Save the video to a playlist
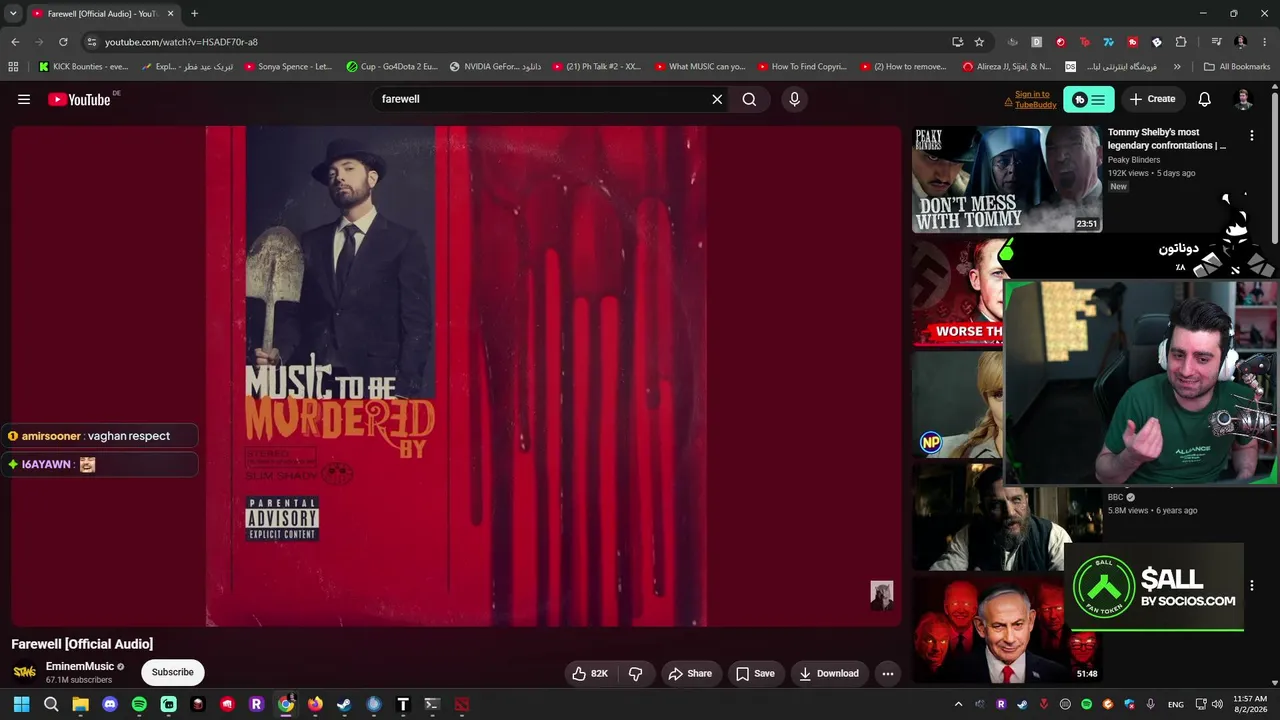 [x=756, y=674]
